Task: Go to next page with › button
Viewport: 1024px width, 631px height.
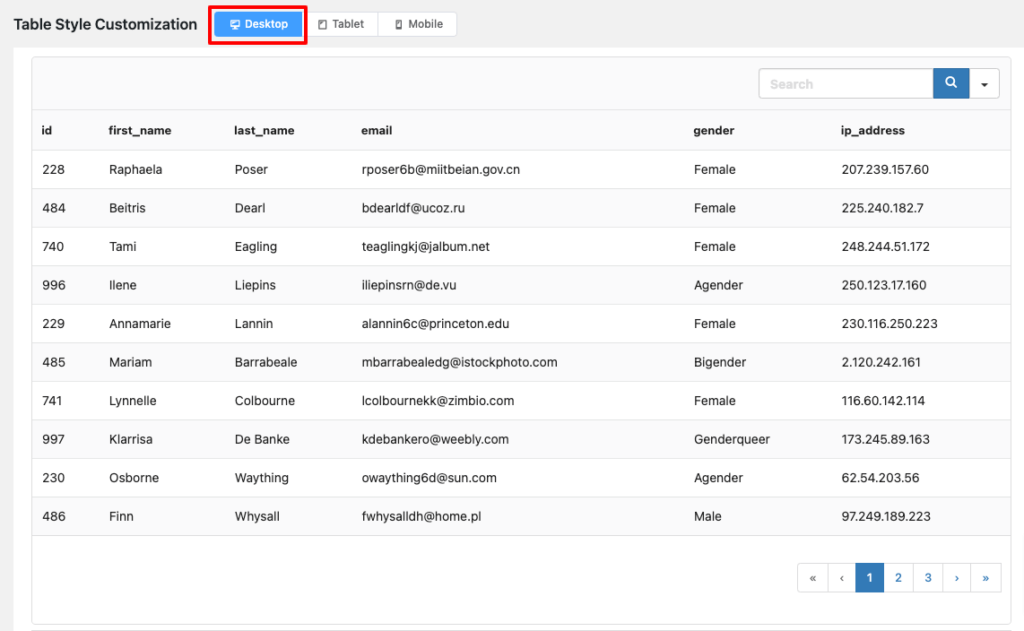Action: pyautogui.click(x=957, y=577)
